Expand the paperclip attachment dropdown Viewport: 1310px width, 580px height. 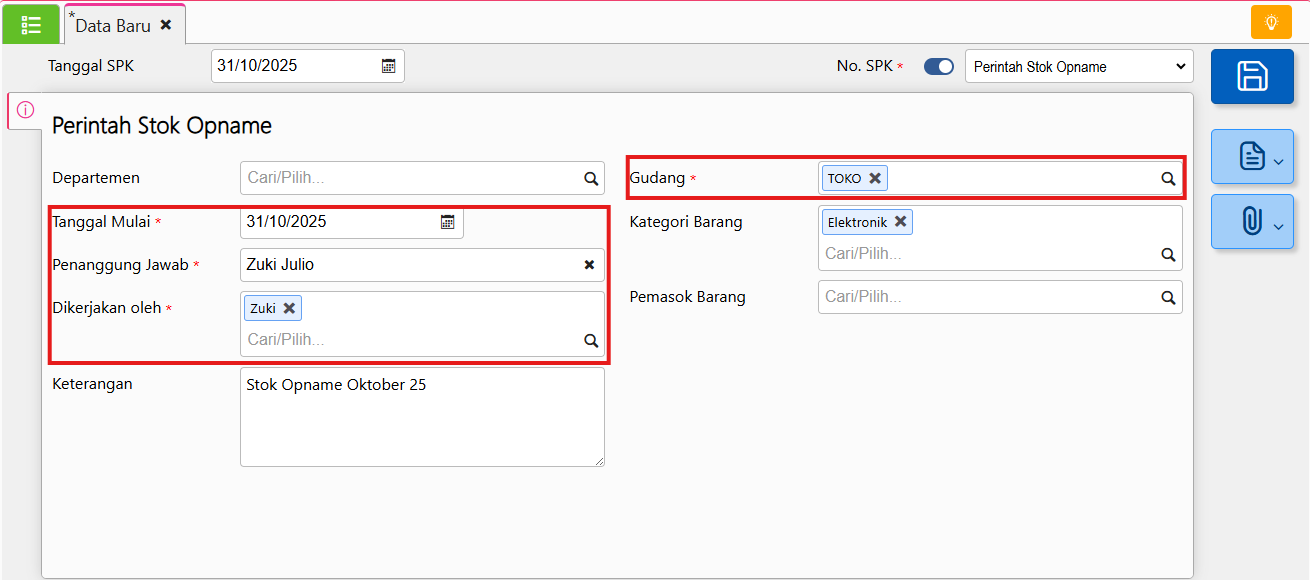click(1252, 222)
